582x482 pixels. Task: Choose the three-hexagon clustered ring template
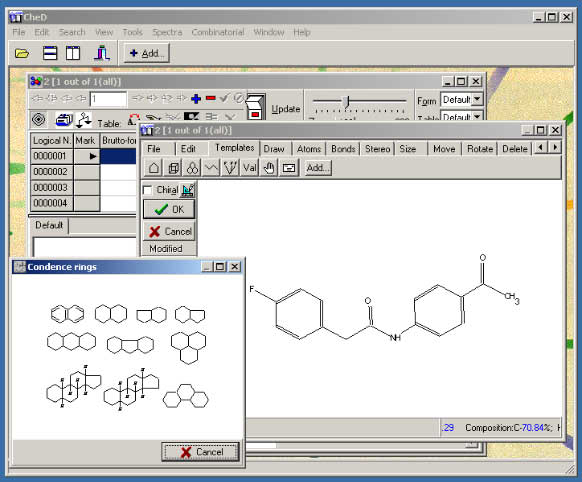[189, 347]
